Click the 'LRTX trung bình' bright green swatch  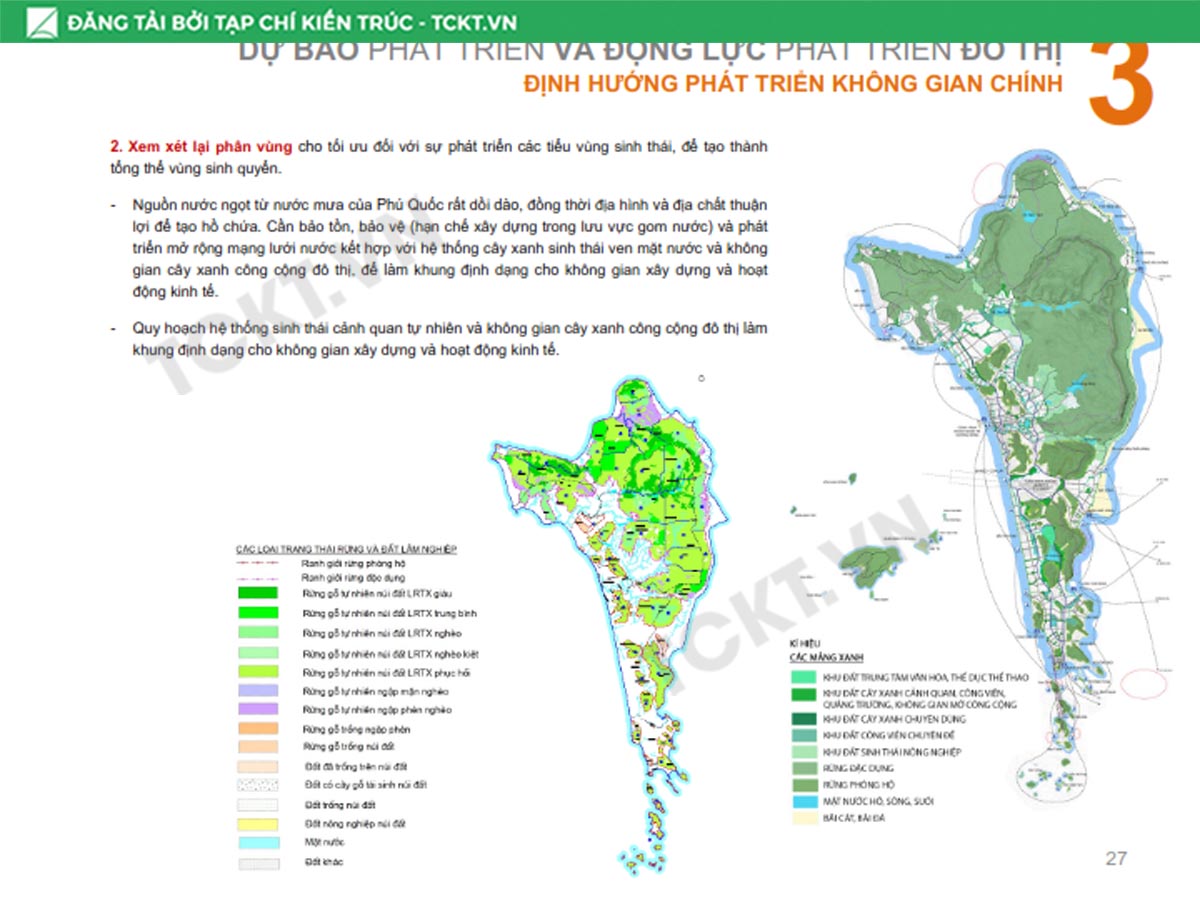(x=258, y=613)
